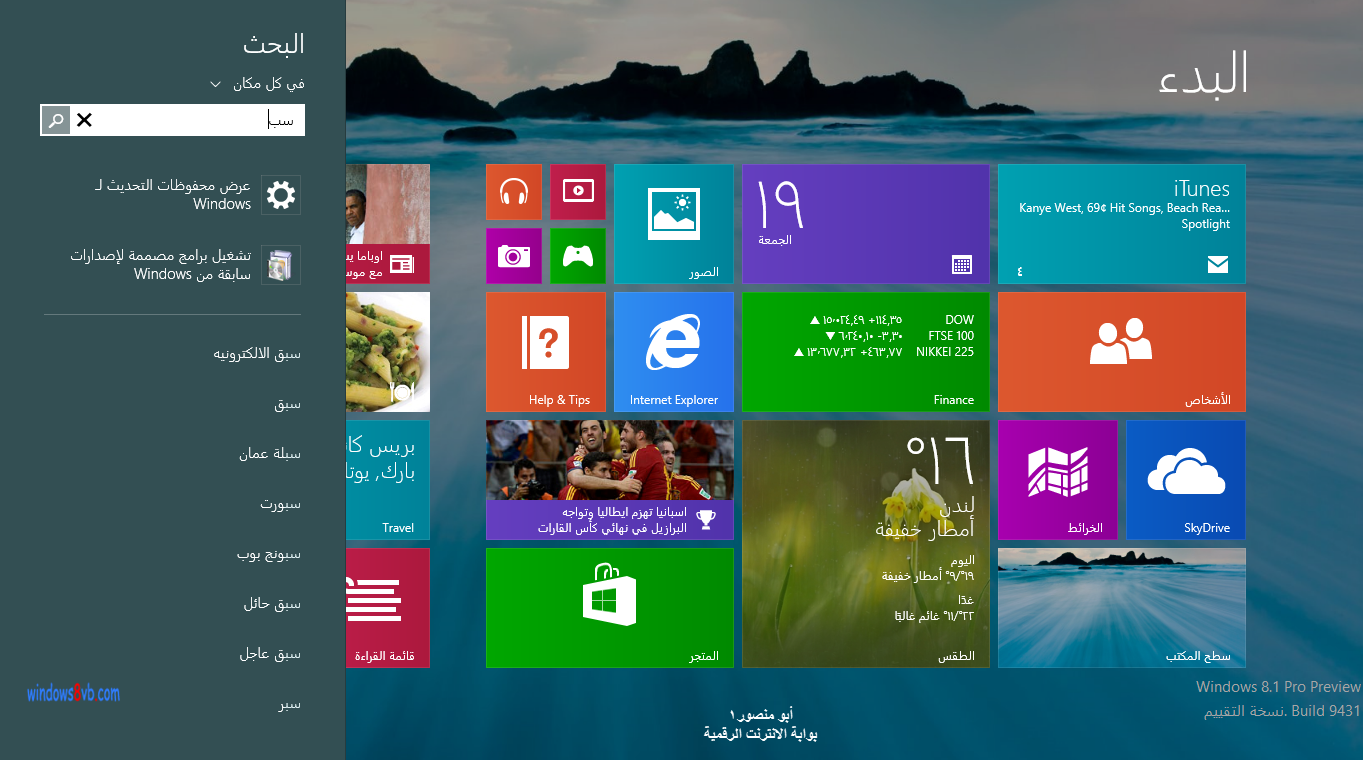Launch the Camera app tile

514,256
